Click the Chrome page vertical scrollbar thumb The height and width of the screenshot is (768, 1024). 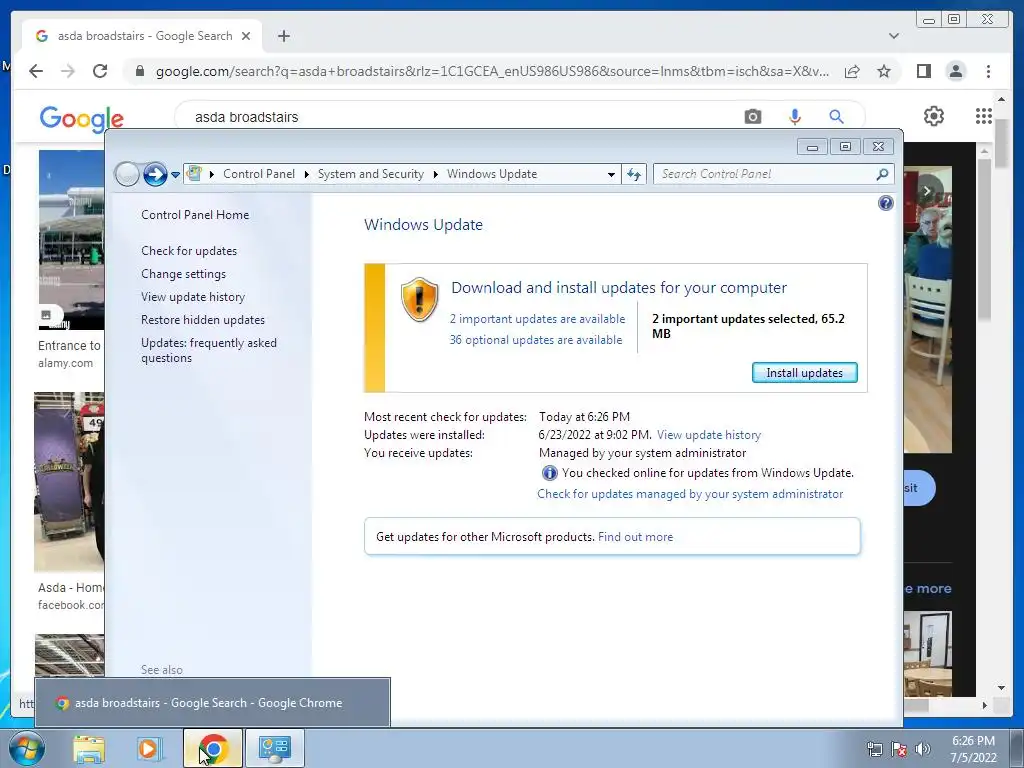[x=1002, y=144]
